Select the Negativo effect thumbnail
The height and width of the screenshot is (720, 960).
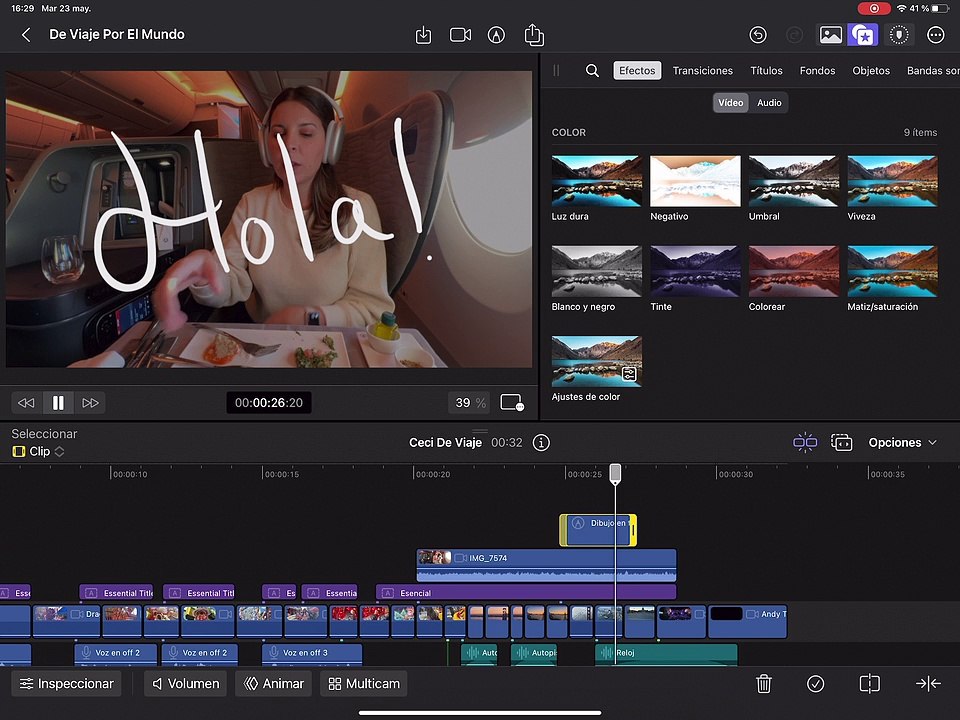(696, 181)
